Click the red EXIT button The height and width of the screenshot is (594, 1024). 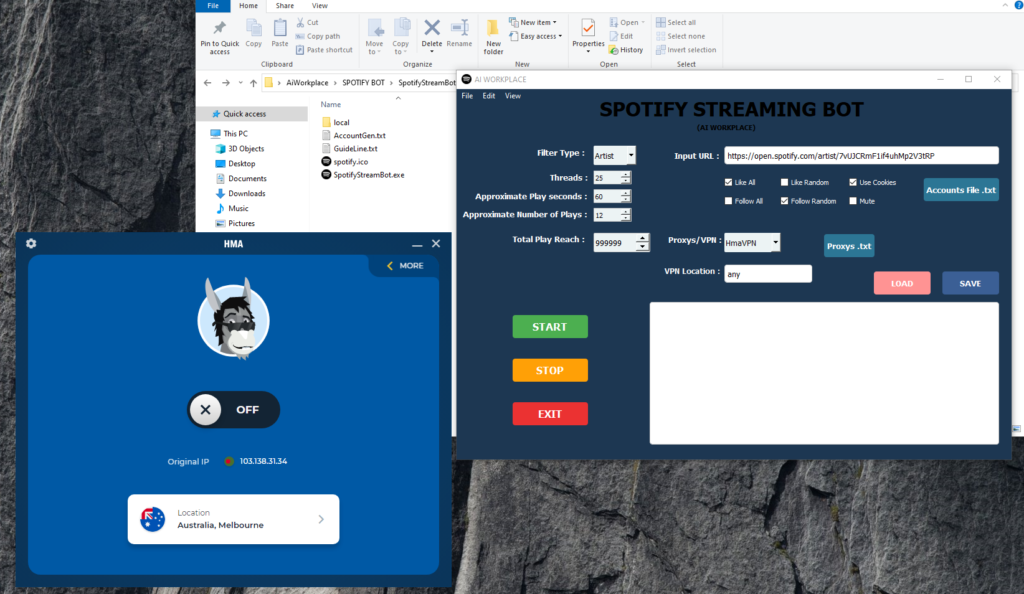click(550, 414)
